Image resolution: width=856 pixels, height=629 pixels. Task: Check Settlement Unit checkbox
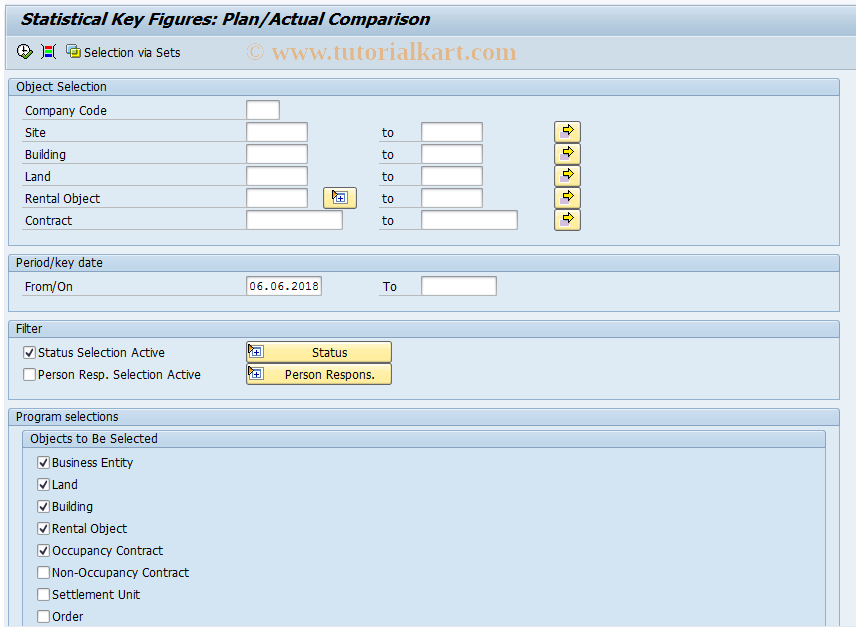pos(44,595)
